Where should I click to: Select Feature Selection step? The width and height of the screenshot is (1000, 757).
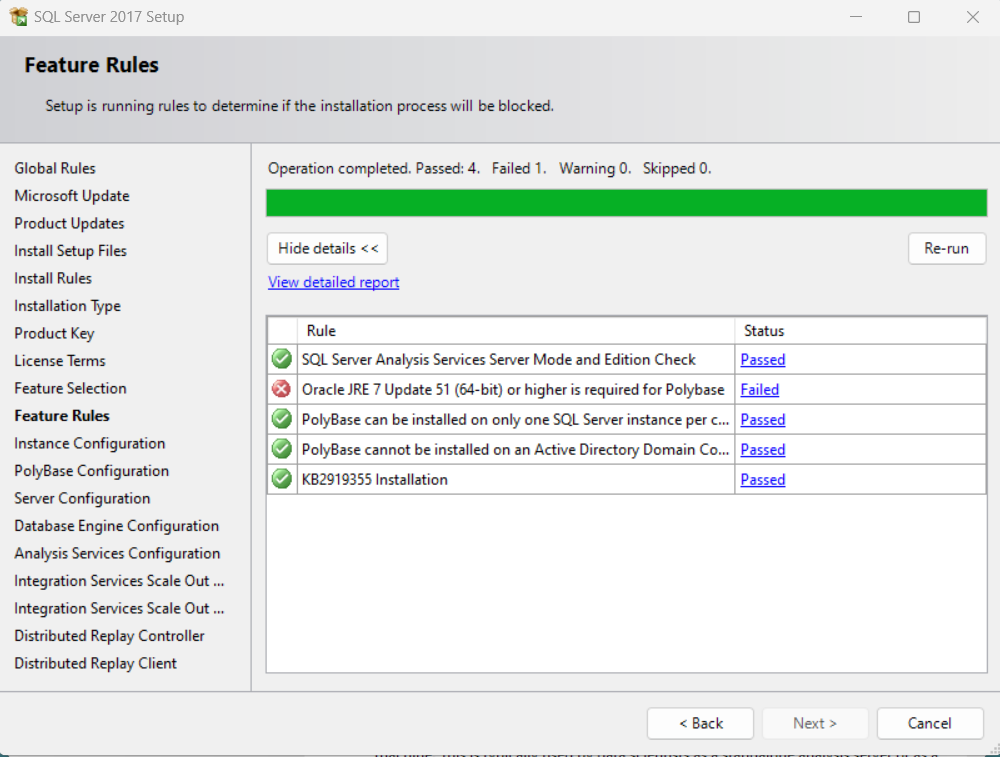click(70, 388)
